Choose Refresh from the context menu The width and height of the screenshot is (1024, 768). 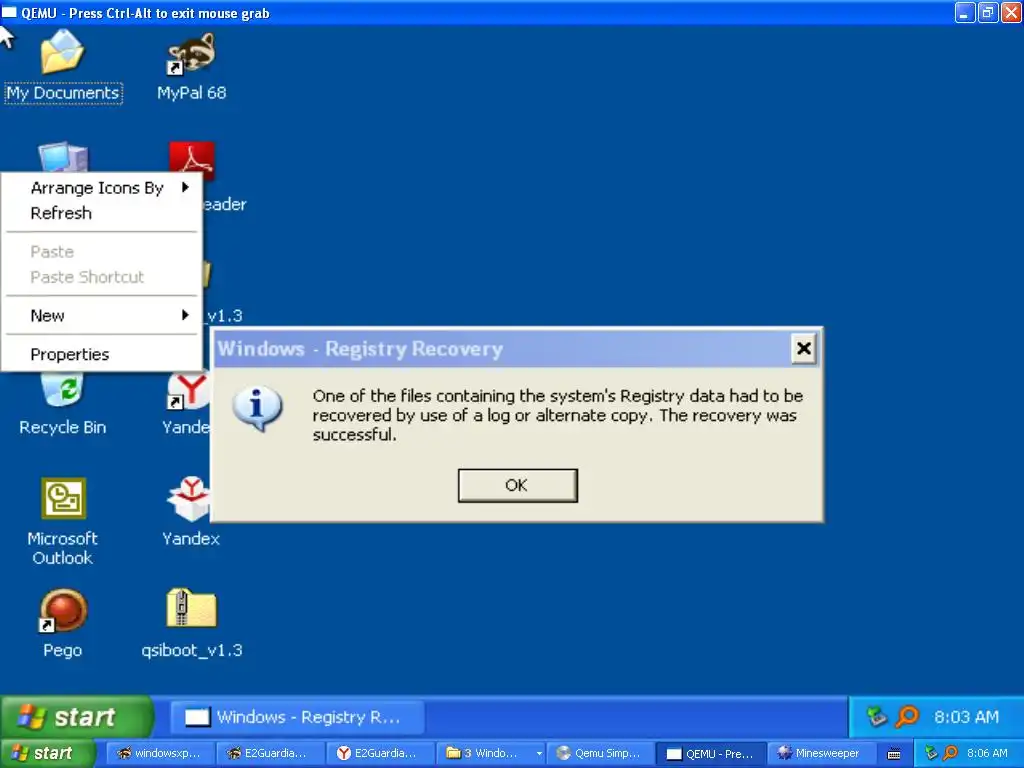pyautogui.click(x=102, y=214)
